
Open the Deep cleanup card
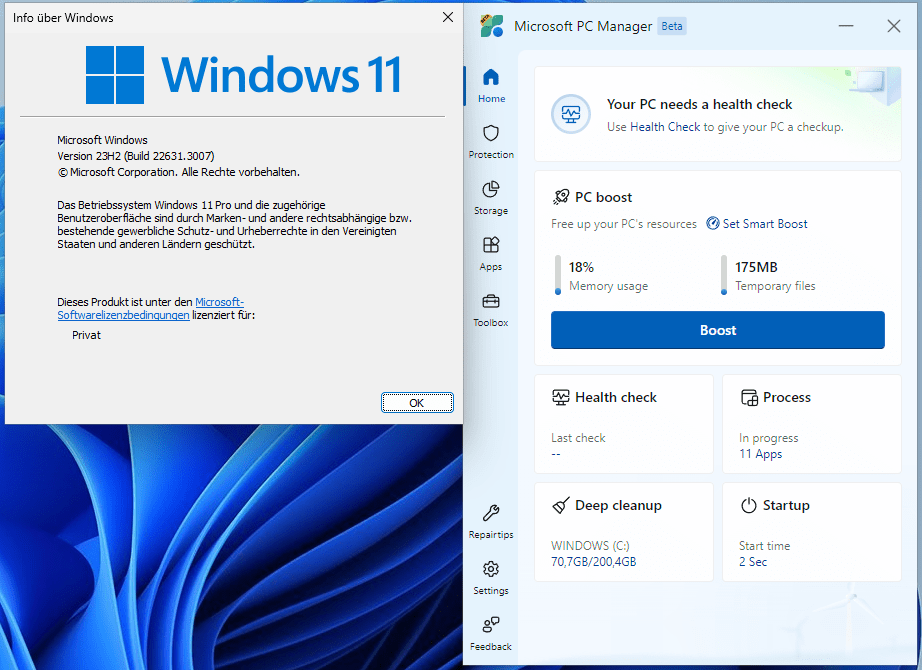(x=623, y=532)
